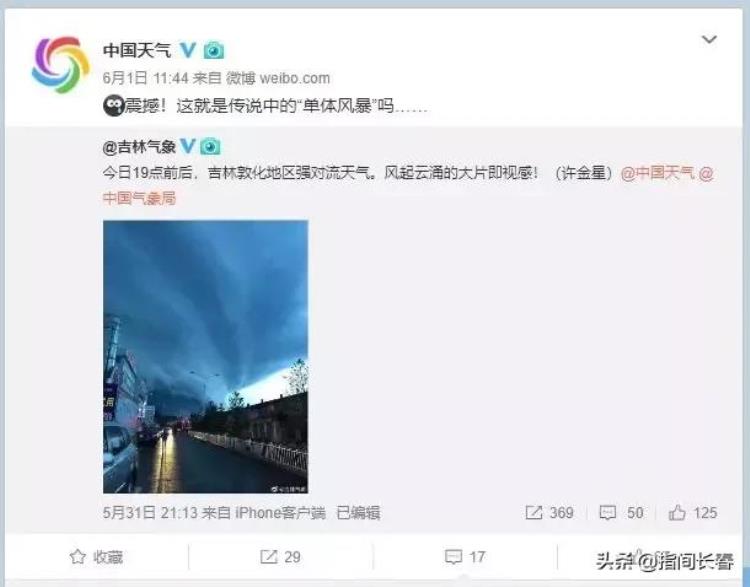Click the 5月31日 21:13 original post timestamp
This screenshot has height=587, width=750.
click(150, 513)
